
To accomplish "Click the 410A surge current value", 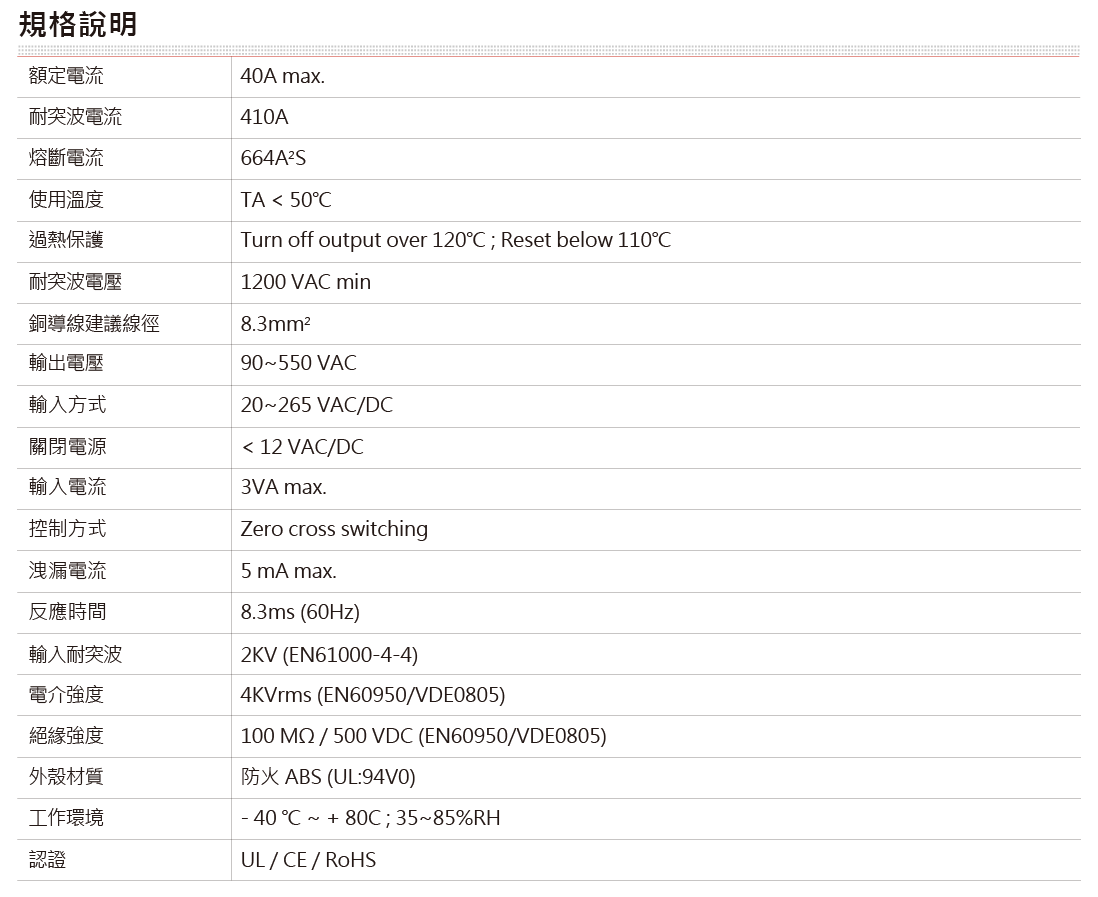I will (x=264, y=117).
